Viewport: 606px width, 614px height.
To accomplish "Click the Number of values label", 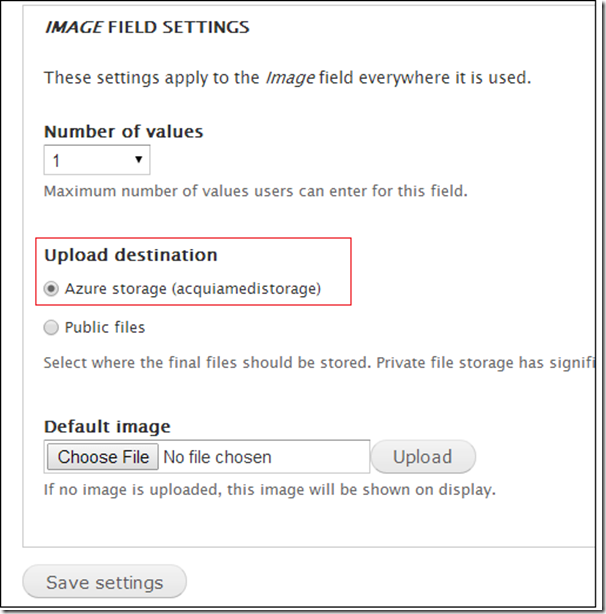I will (123, 131).
